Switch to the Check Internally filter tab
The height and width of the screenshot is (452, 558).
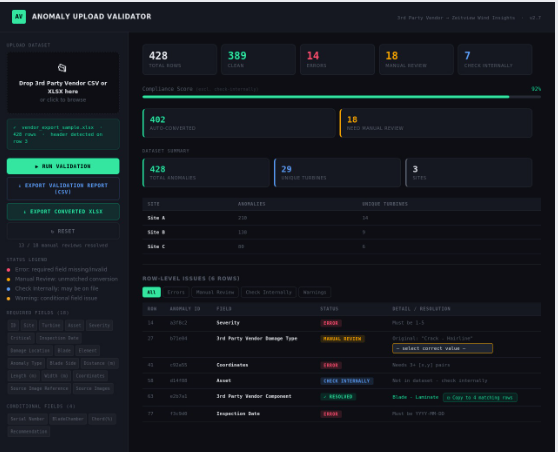[269, 292]
